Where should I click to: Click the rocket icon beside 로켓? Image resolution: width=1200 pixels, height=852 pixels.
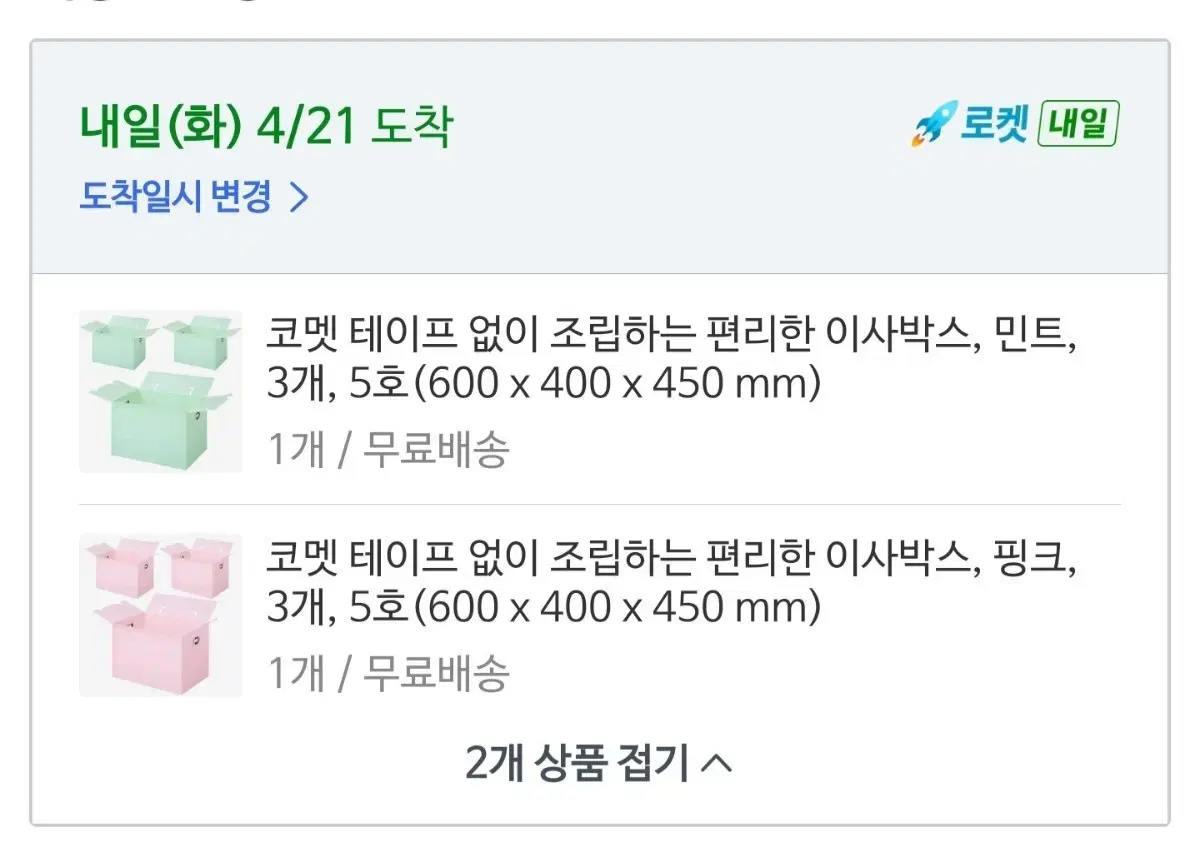929,126
